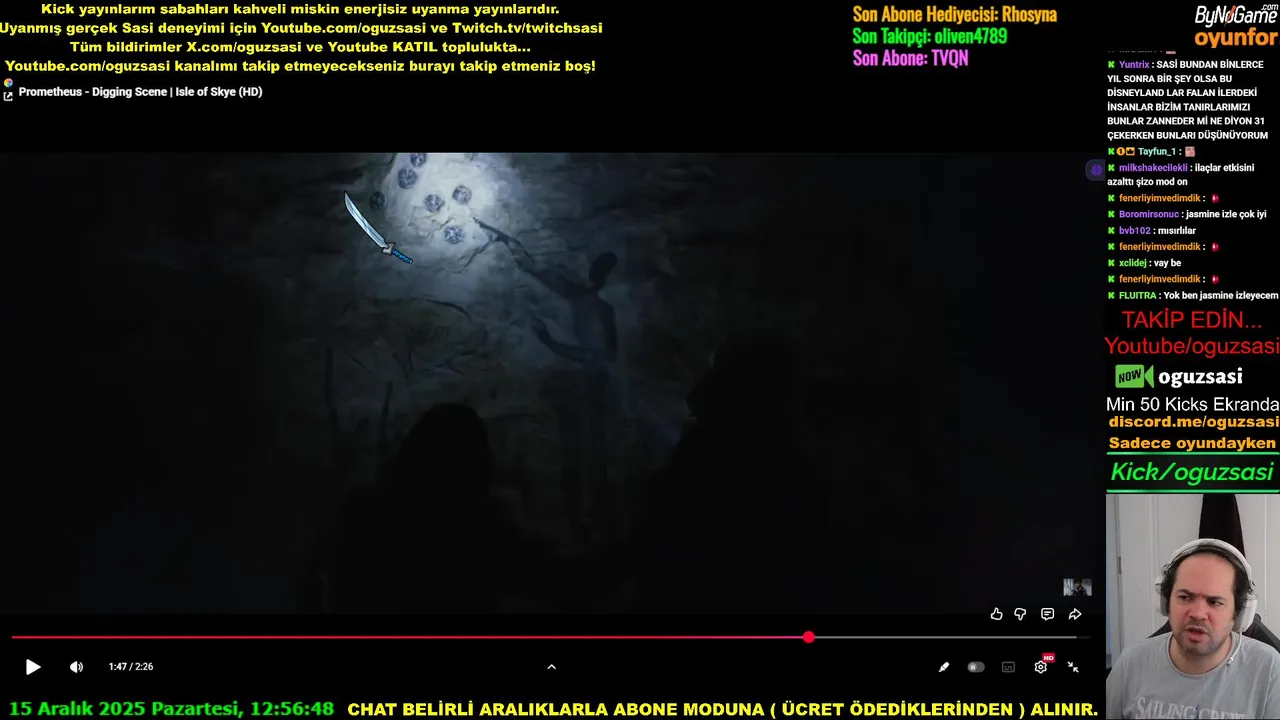Image resolution: width=1280 pixels, height=720 pixels.
Task: Click the 'TAKİP EDİN...' red text
Action: [x=1192, y=321]
